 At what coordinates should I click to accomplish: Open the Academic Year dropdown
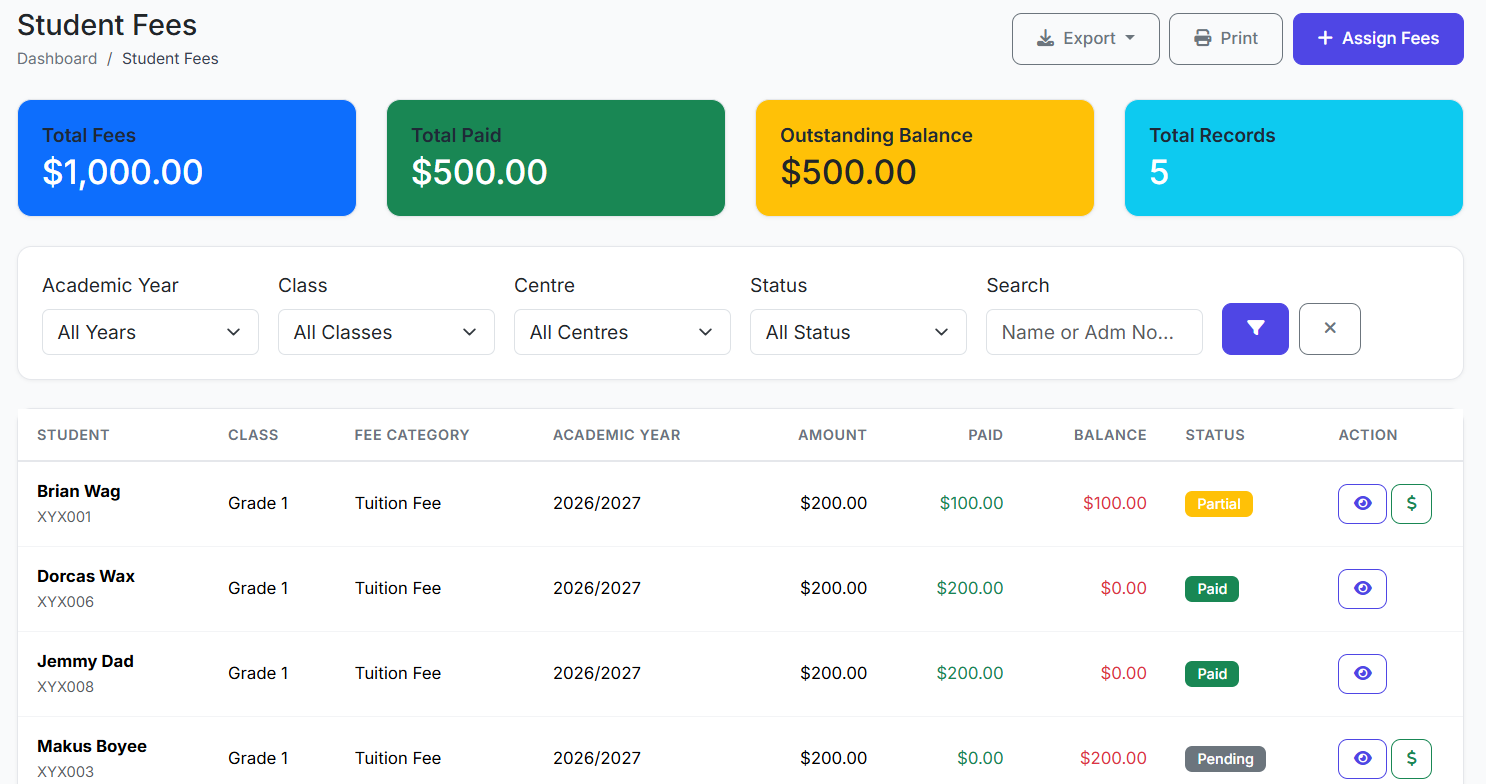tap(150, 332)
